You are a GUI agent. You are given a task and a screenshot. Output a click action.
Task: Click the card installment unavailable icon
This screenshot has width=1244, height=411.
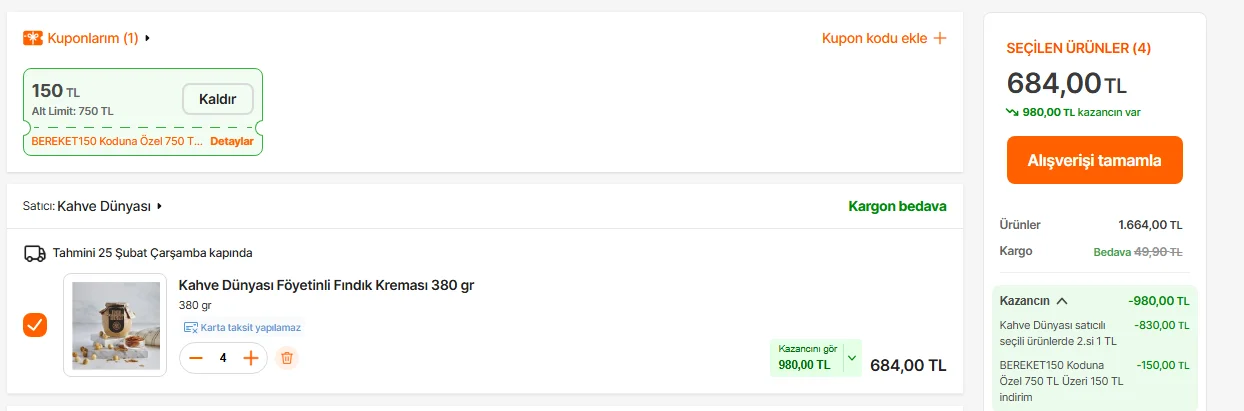pyautogui.click(x=190, y=328)
